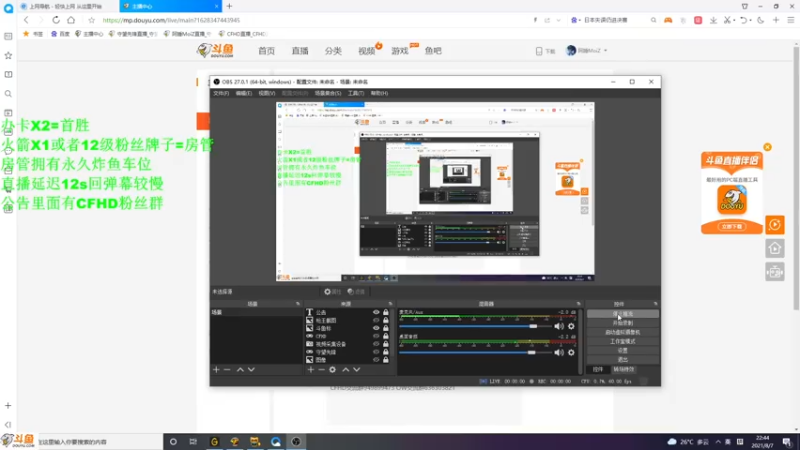Screen dimensions: 800x450
Task: Add a scene with the plus icon
Action: 216,369
